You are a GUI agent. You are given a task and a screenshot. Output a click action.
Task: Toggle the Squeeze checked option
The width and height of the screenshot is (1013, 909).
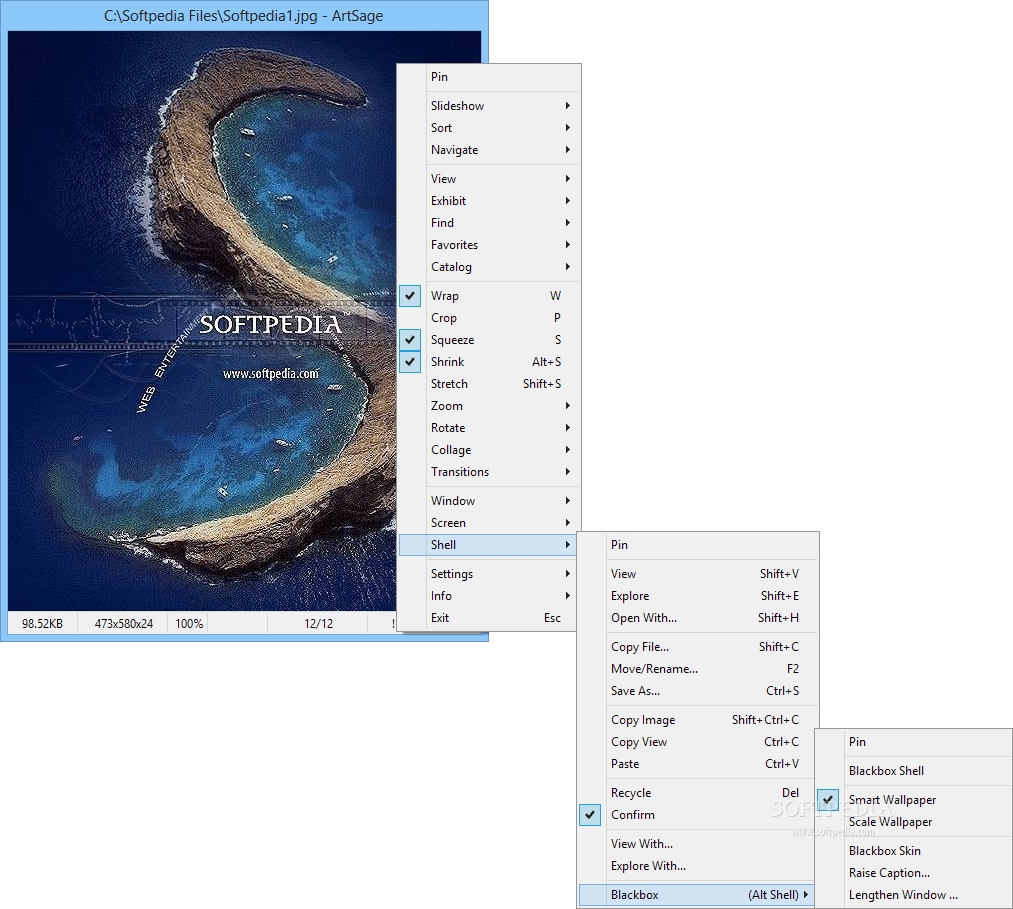point(488,340)
